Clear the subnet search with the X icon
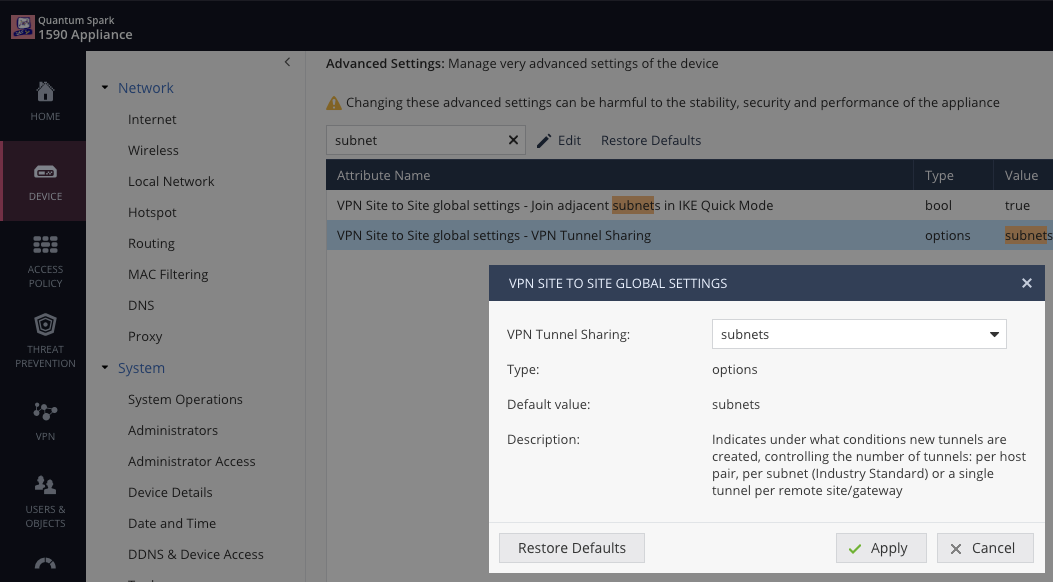The image size is (1053, 582). point(513,140)
